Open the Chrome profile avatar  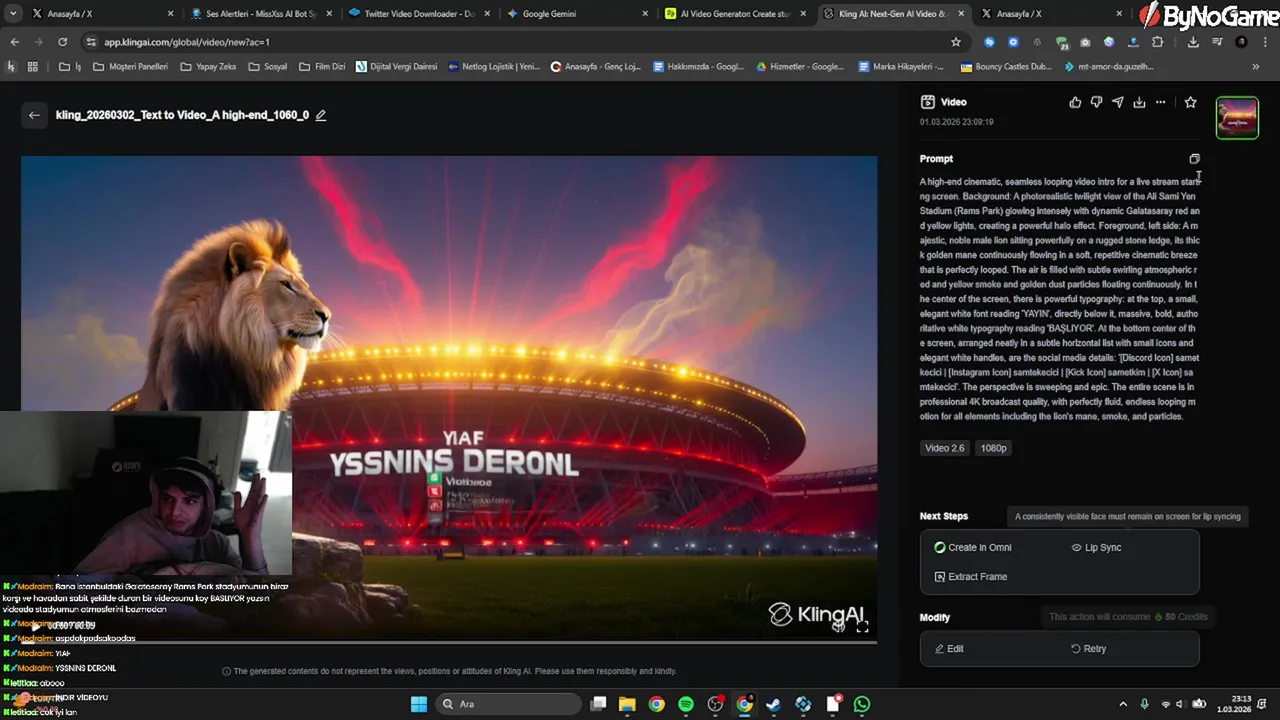(1241, 42)
